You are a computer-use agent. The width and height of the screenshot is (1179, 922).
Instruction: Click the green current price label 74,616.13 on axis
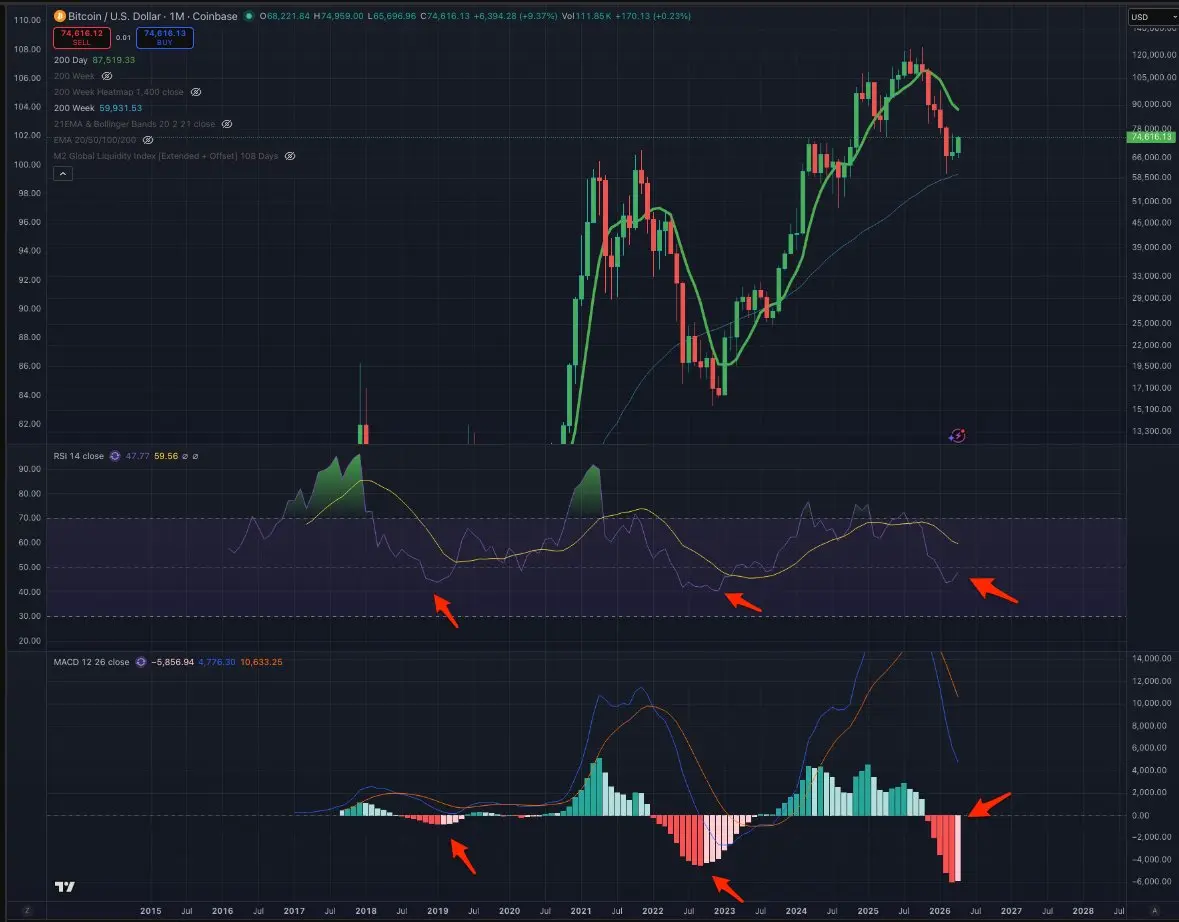(1151, 137)
